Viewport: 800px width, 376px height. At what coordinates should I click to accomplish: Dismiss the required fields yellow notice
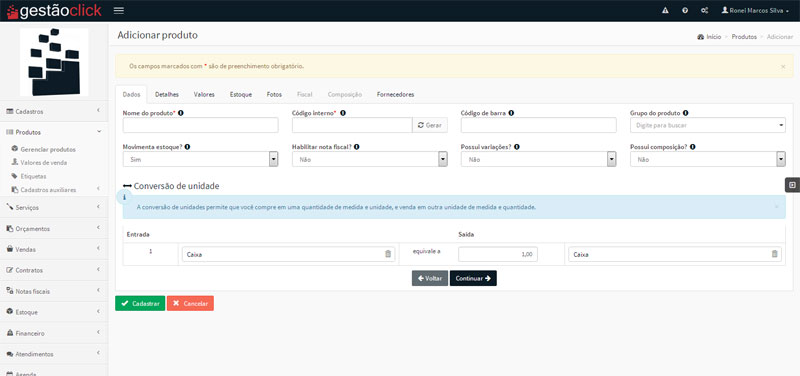(783, 66)
